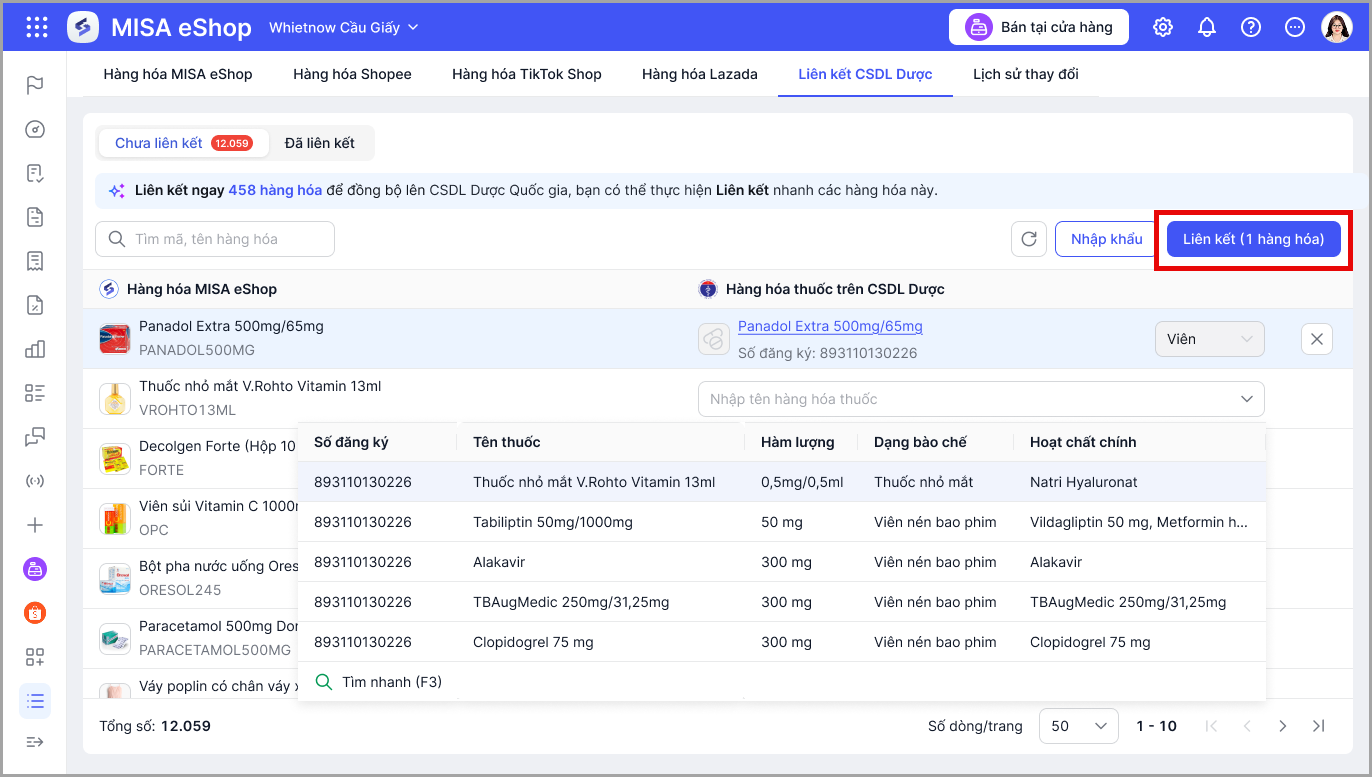The image size is (1372, 777).
Task: Open the linked Panadol Extra 500mg/65mg drug
Action: [830, 326]
